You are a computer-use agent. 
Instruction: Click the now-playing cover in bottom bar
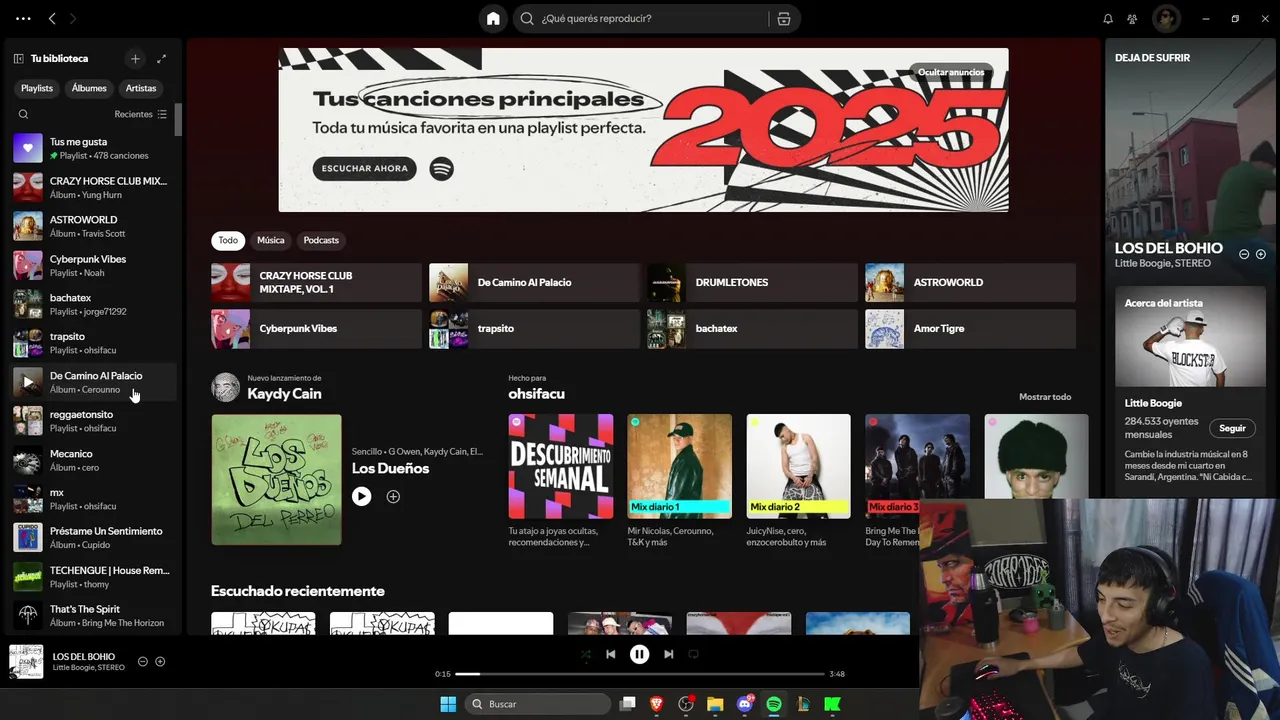coord(26,661)
